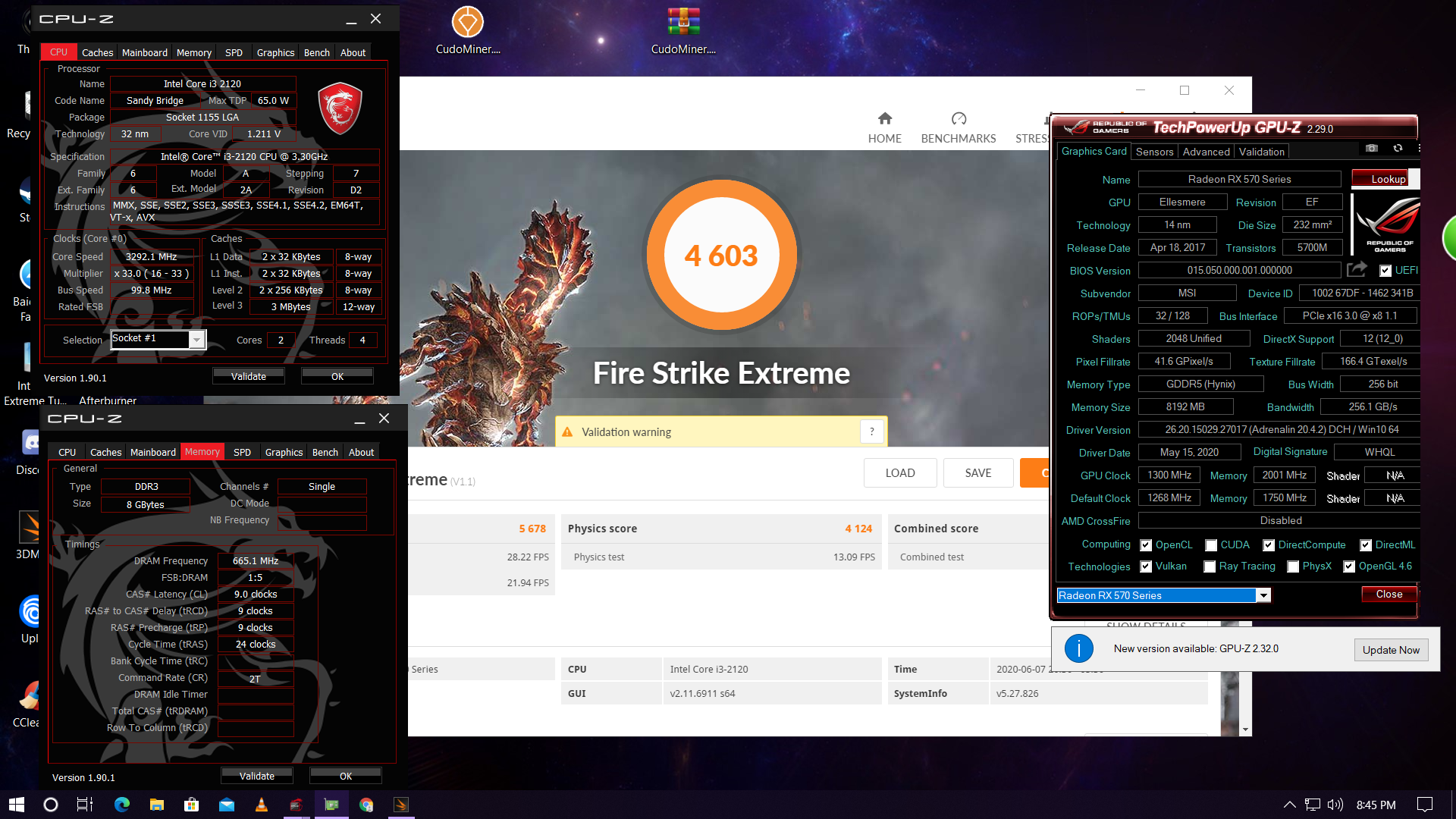Image resolution: width=1456 pixels, height=819 pixels.
Task: Click the MSI dragon shield logo in CPU-Z
Action: click(x=339, y=108)
